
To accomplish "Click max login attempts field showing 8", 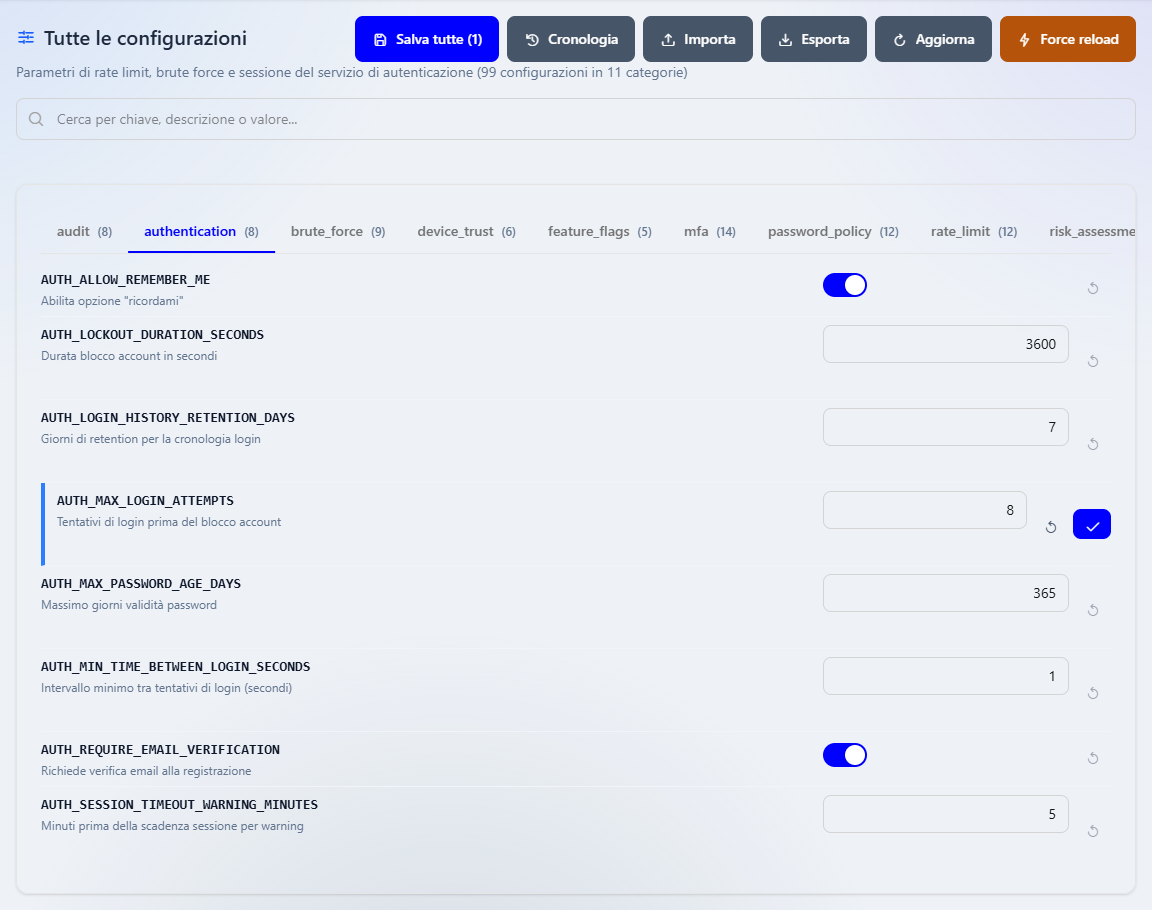I will point(924,510).
